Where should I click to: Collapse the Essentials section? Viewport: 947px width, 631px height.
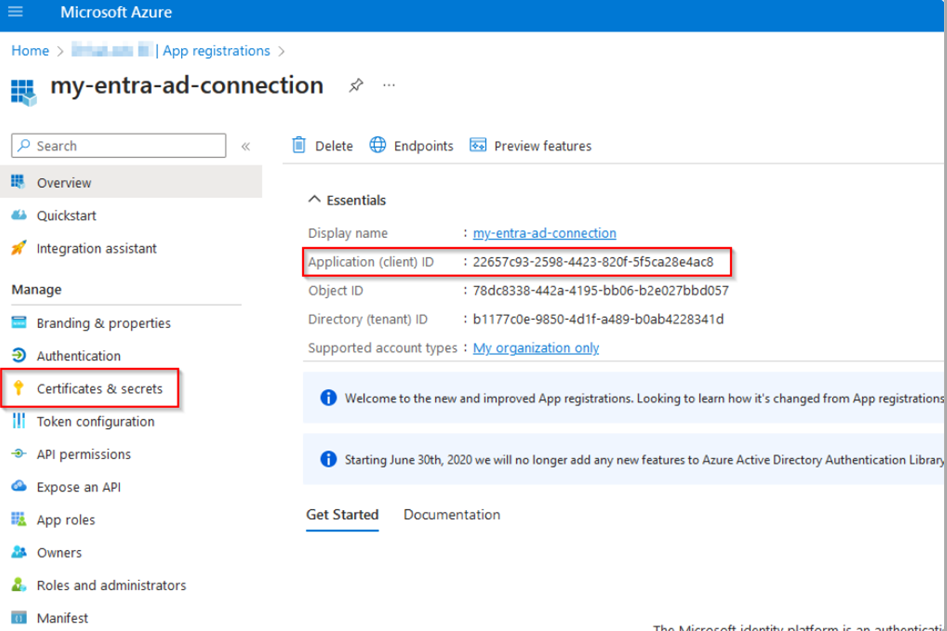point(314,199)
